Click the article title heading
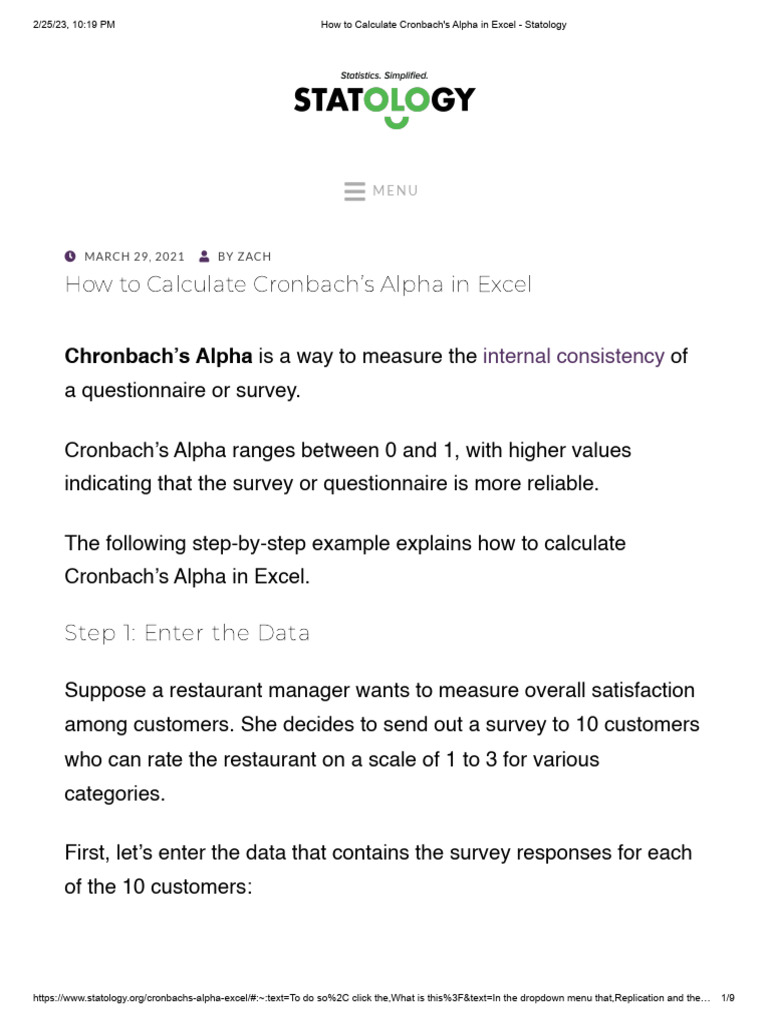Image resolution: width=768 pixels, height=1024 pixels. click(x=298, y=285)
